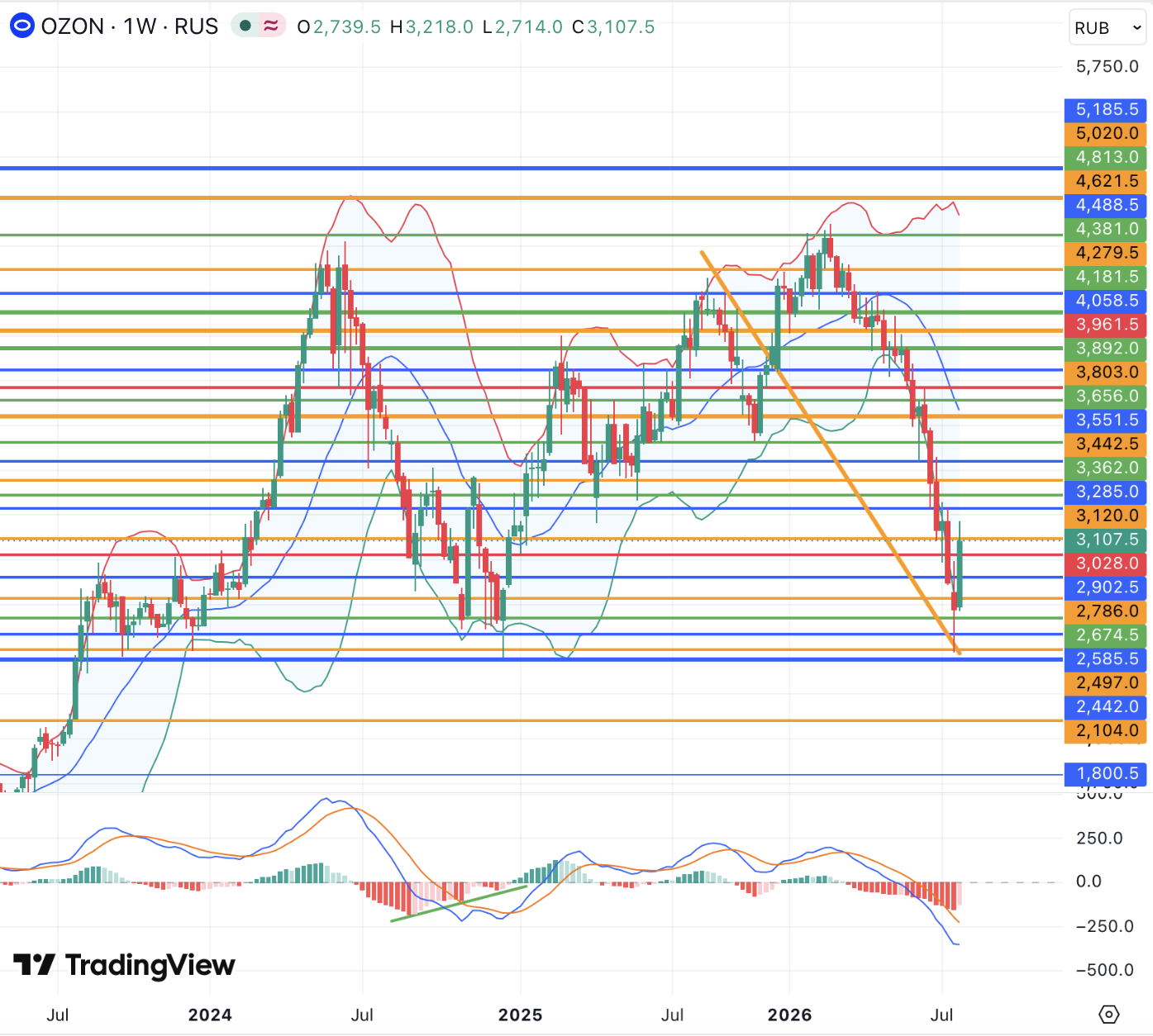The width and height of the screenshot is (1153, 1036).
Task: Click the green market status dot
Action: coord(245,26)
